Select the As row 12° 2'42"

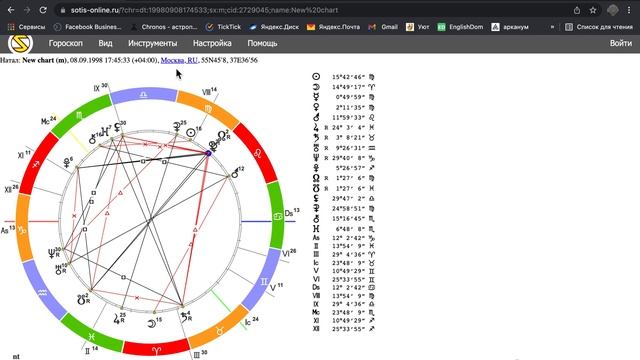pos(343,238)
